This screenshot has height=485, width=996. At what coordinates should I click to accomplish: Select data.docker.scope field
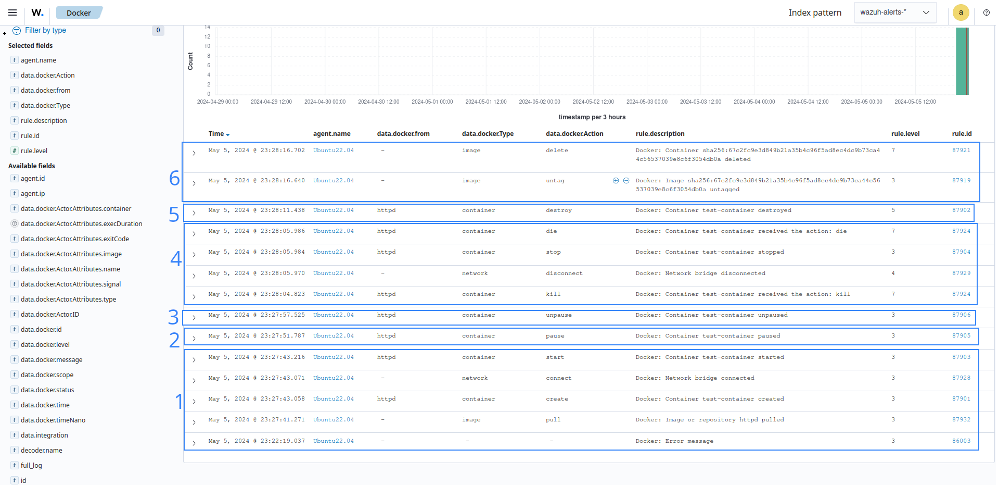[46, 375]
